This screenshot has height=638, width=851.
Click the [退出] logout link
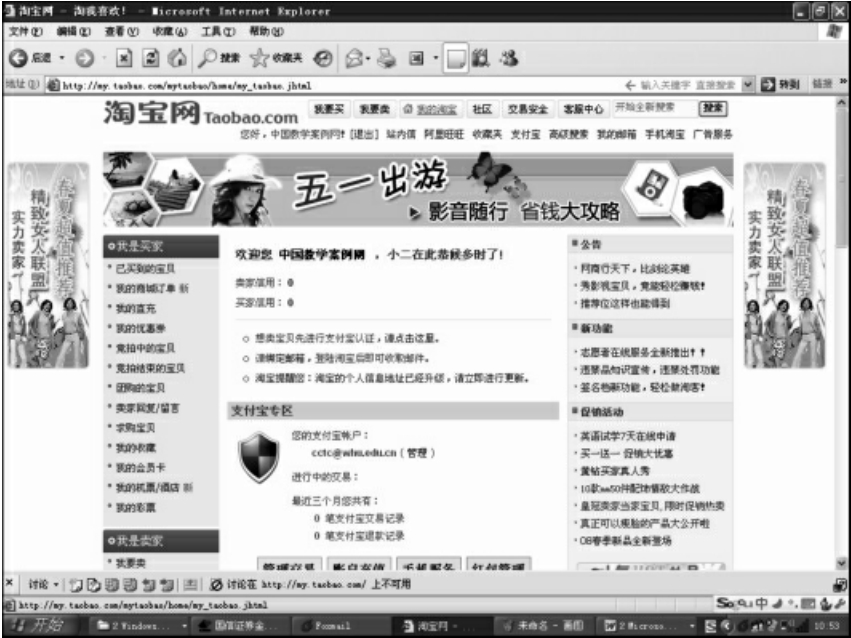[364, 134]
